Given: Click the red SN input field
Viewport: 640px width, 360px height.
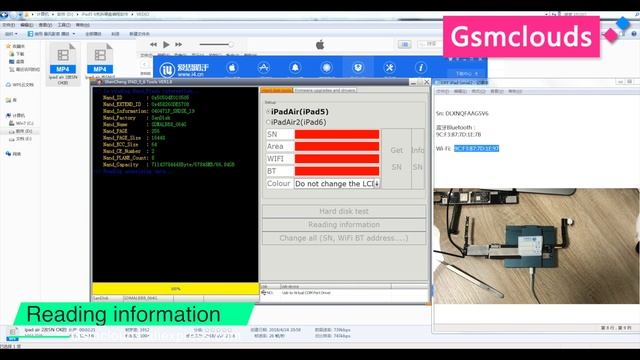Looking at the screenshot, I should (337, 134).
